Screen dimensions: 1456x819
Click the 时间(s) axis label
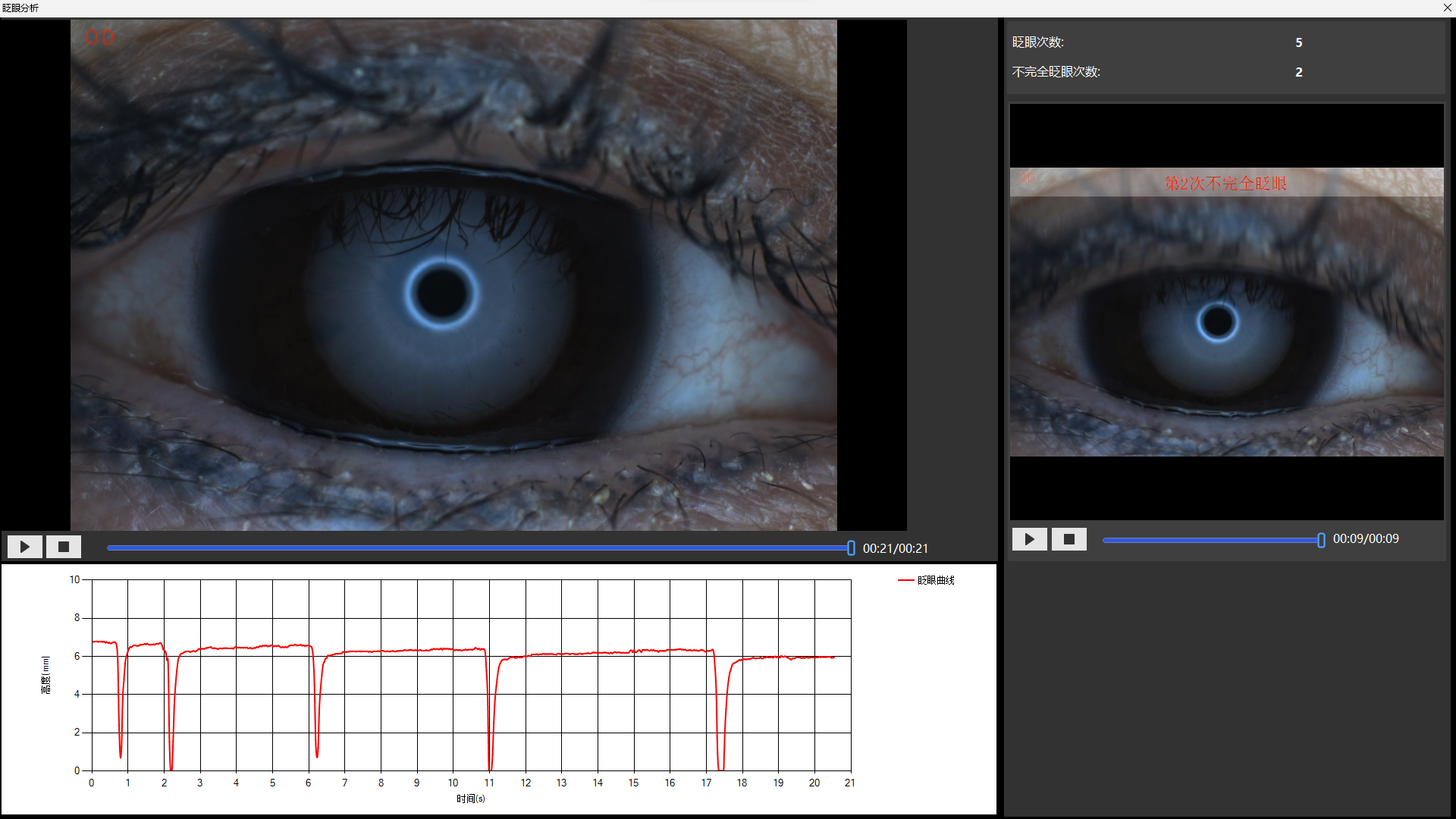470,799
